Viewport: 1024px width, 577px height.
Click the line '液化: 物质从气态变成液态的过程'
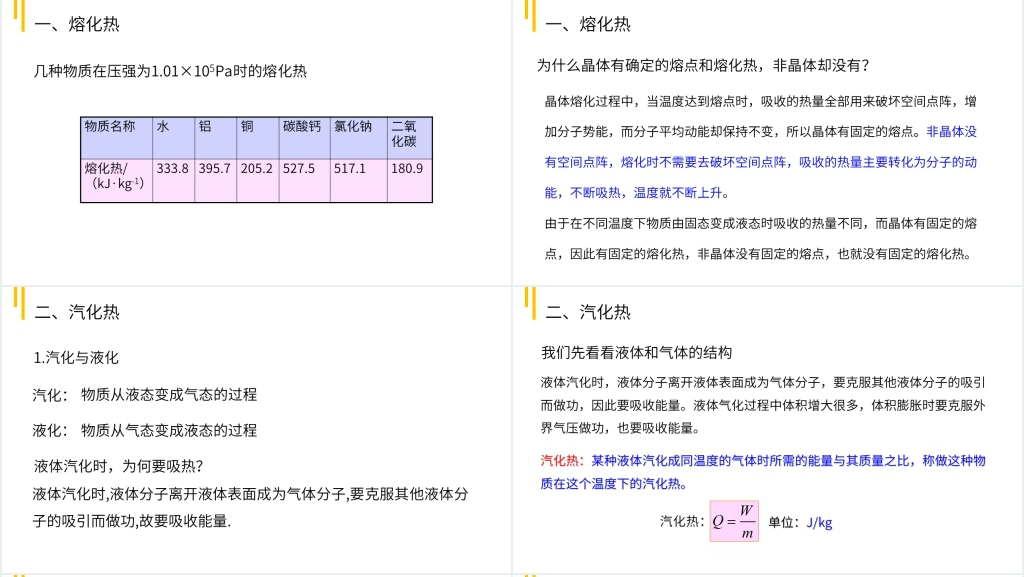(x=145, y=430)
